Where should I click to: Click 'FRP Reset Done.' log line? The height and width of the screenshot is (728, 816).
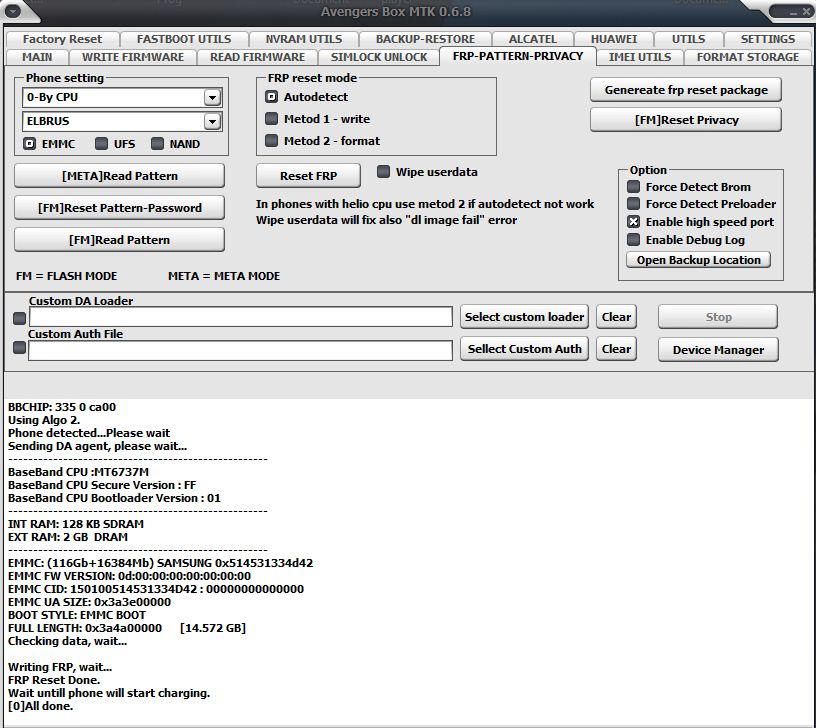[54, 680]
